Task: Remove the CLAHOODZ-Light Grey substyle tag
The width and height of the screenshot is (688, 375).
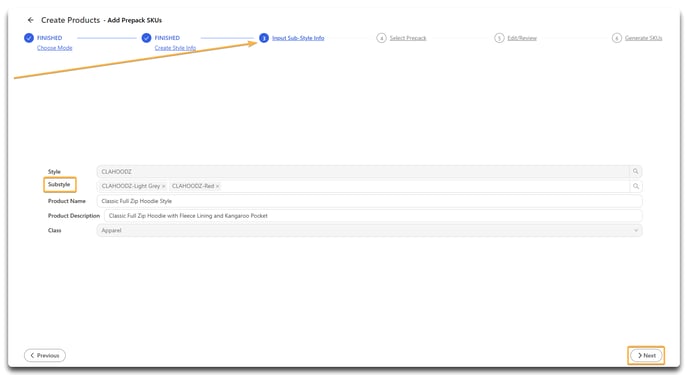Action: (x=164, y=186)
